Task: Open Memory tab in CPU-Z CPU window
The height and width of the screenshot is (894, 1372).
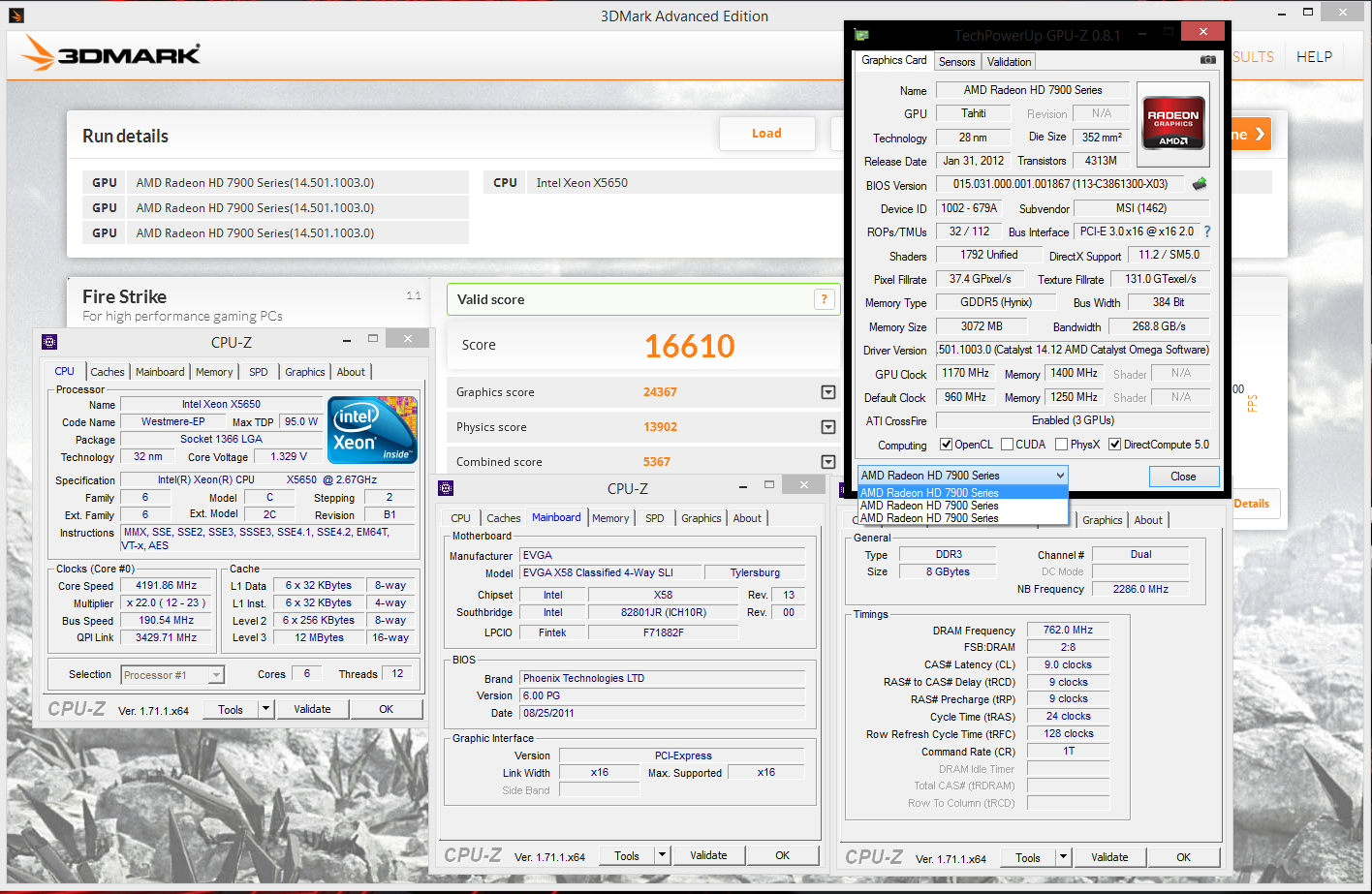Action: point(214,372)
